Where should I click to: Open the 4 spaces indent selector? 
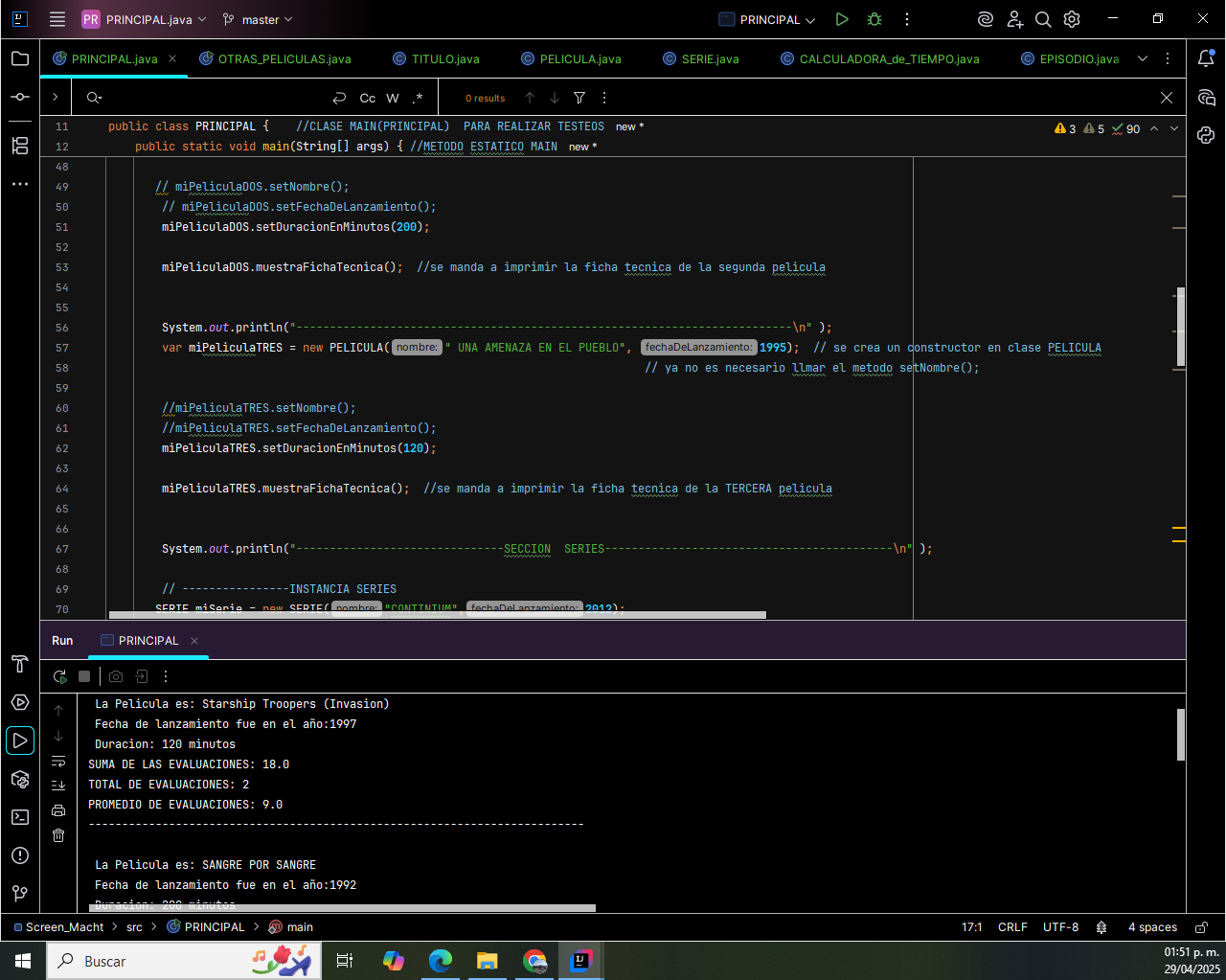(1152, 927)
